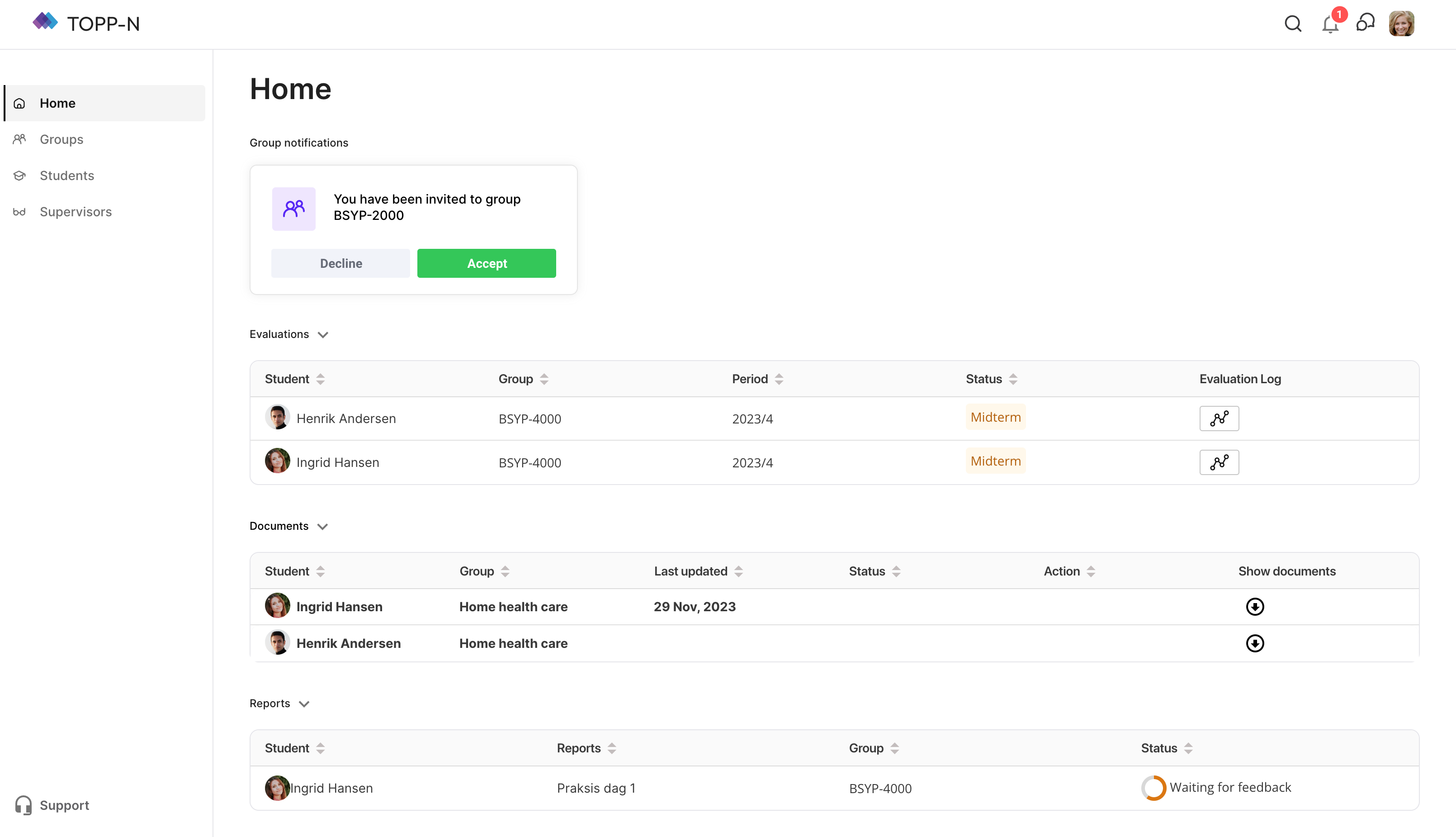Image resolution: width=1456 pixels, height=837 pixels.
Task: Collapse the Reports section
Action: coord(304,704)
